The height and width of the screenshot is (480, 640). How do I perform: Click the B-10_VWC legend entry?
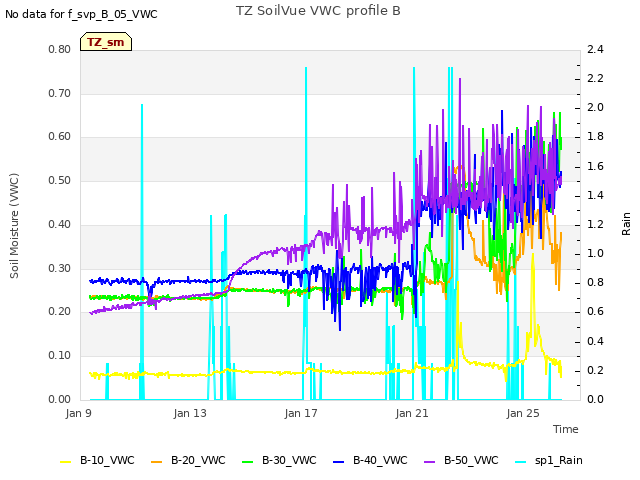click(x=97, y=460)
